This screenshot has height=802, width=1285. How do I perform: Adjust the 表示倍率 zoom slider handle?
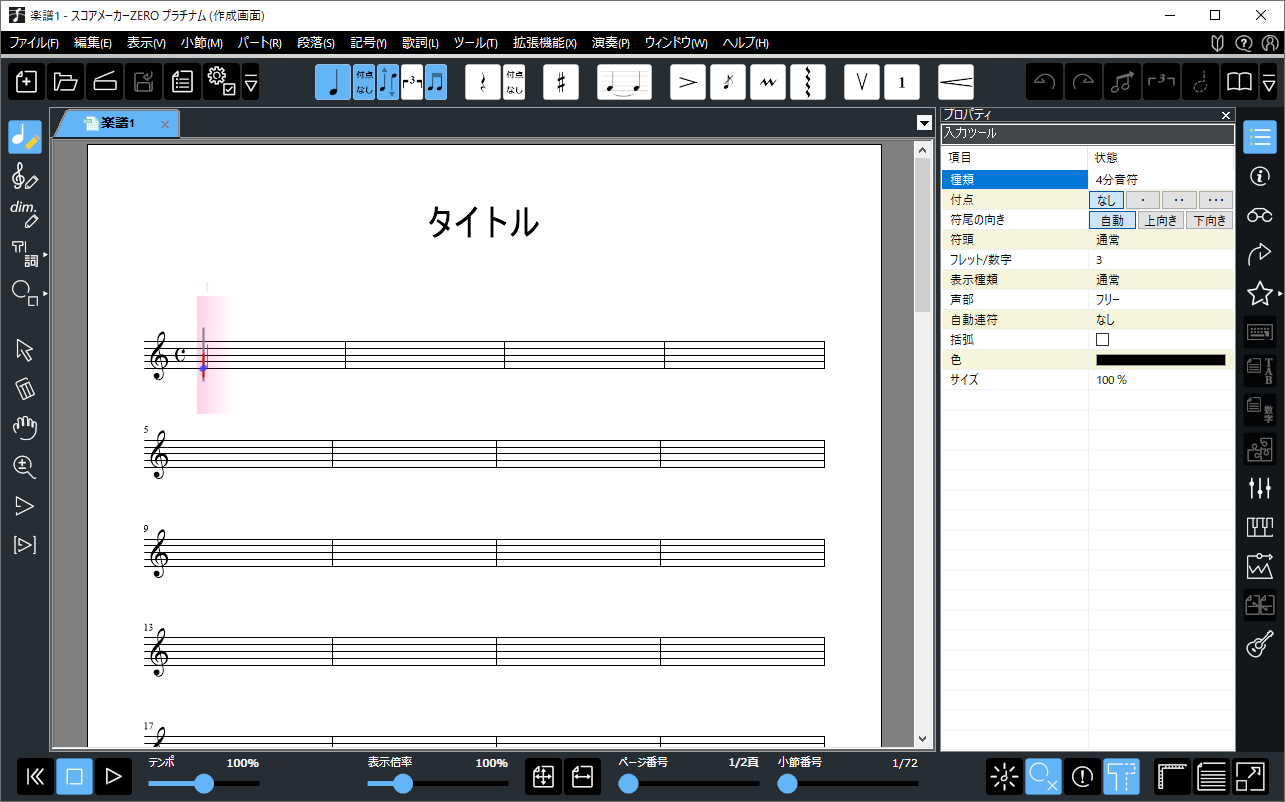(403, 783)
